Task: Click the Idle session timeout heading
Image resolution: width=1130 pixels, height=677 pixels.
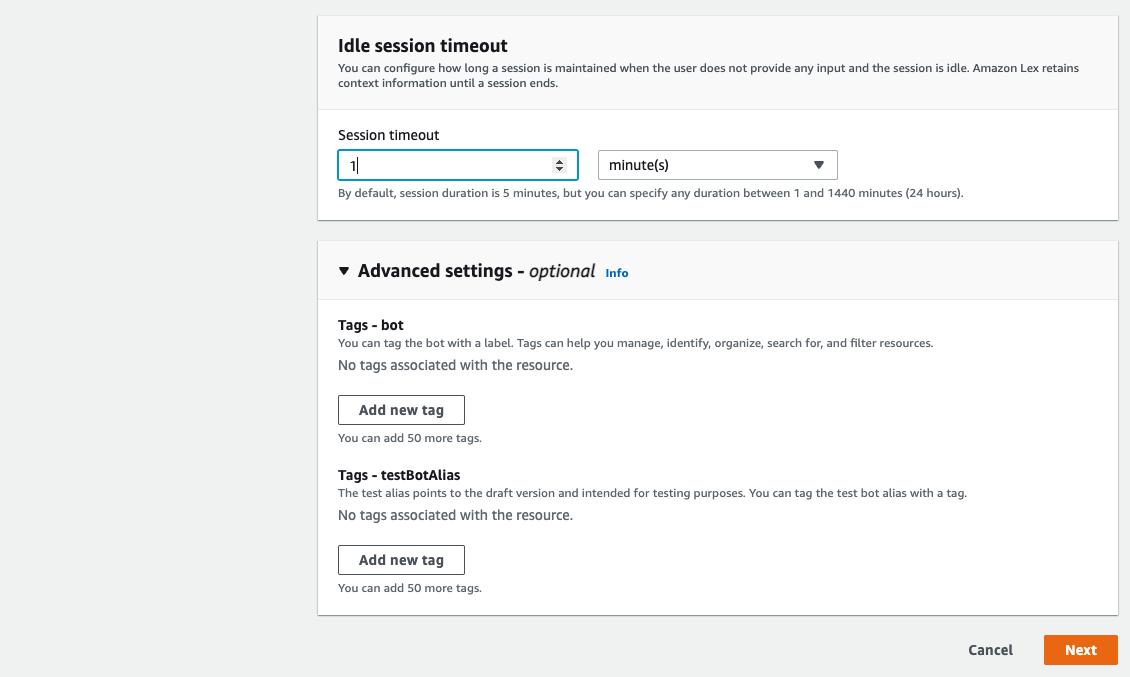Action: pyautogui.click(x=423, y=46)
